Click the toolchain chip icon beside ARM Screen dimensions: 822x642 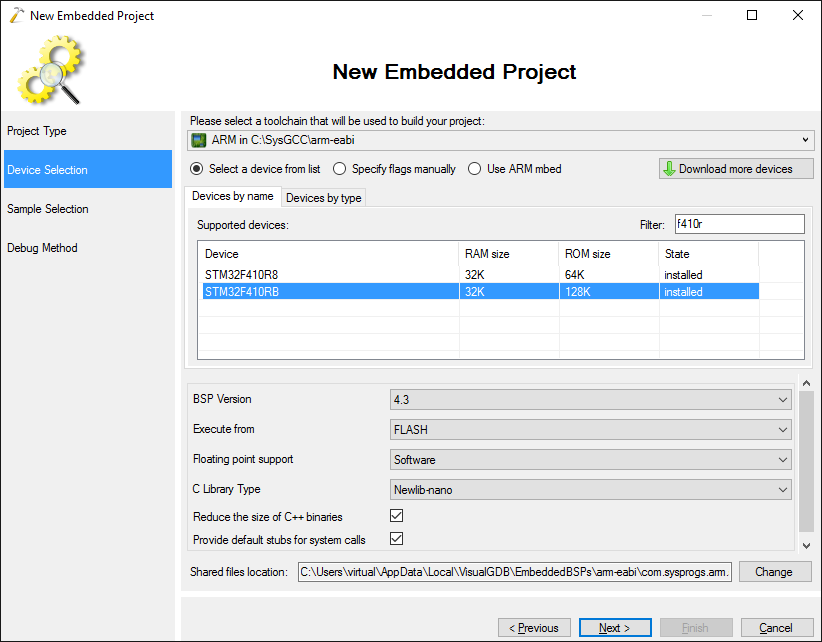(198, 140)
